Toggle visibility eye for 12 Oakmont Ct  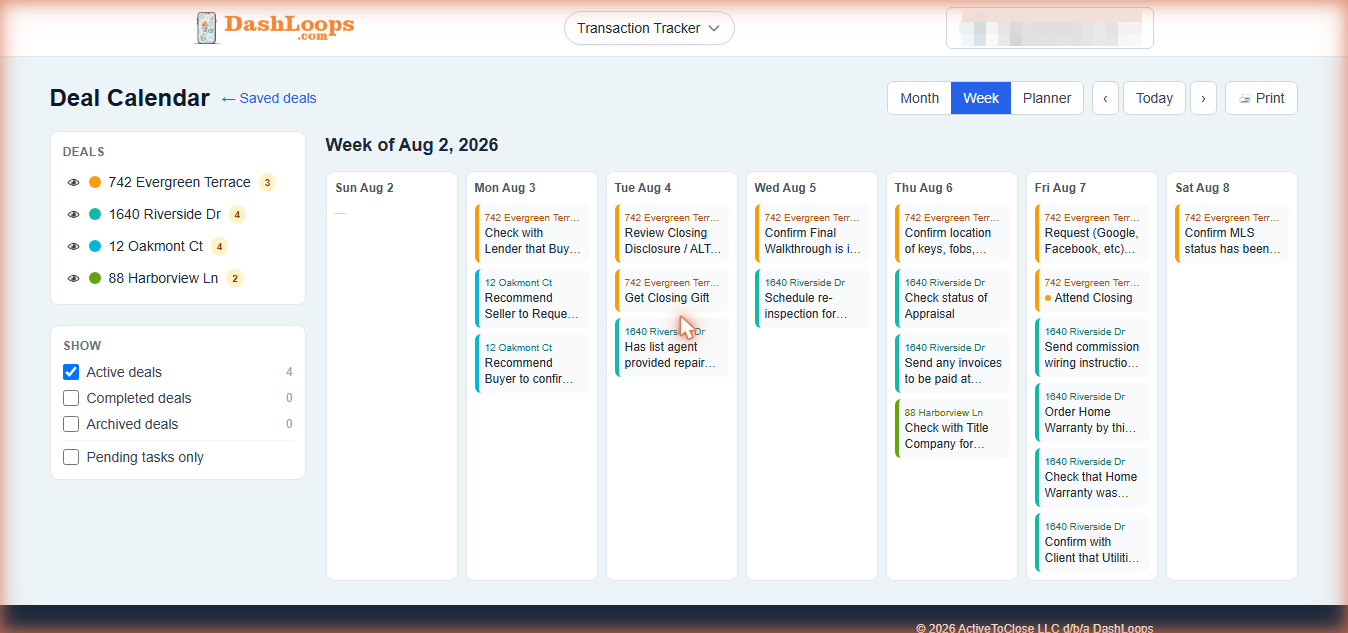(x=73, y=247)
